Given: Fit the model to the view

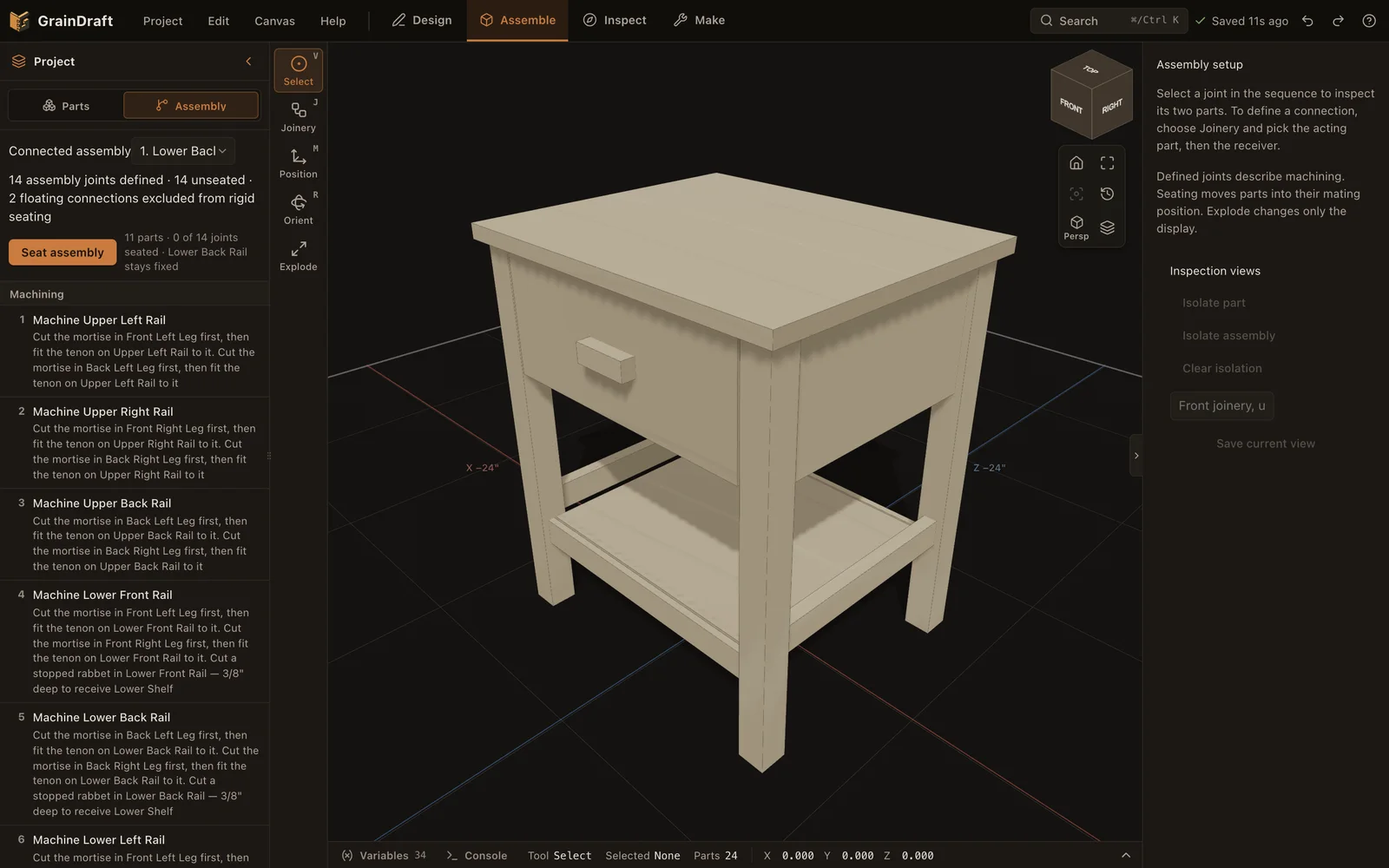Looking at the screenshot, I should click(1107, 163).
